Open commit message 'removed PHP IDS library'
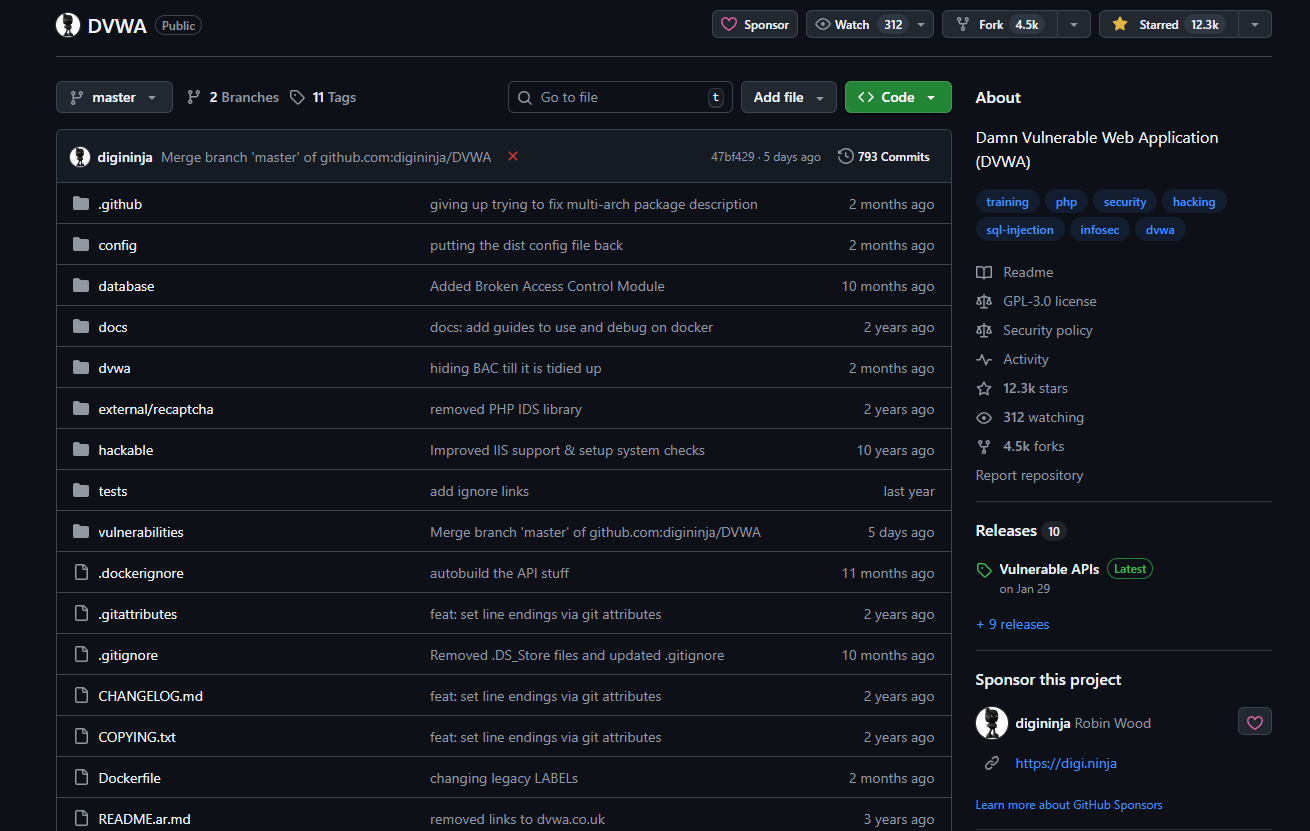The height and width of the screenshot is (831, 1310). [506, 409]
